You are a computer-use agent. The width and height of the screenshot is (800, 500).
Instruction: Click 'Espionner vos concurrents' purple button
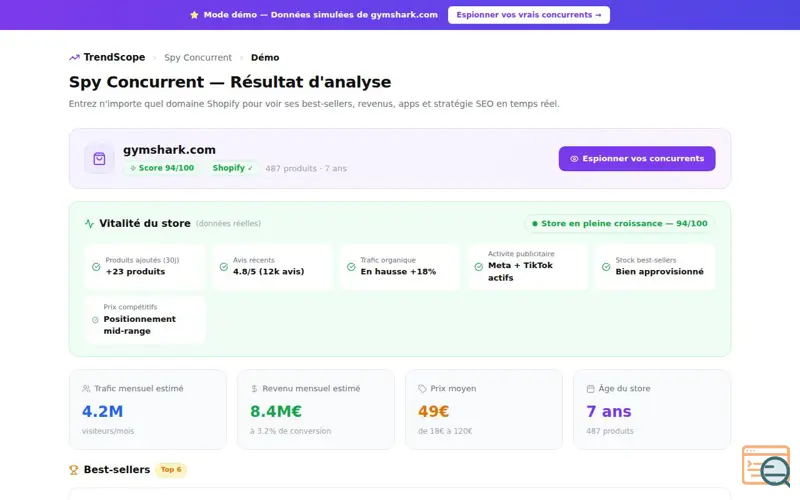[637, 159]
